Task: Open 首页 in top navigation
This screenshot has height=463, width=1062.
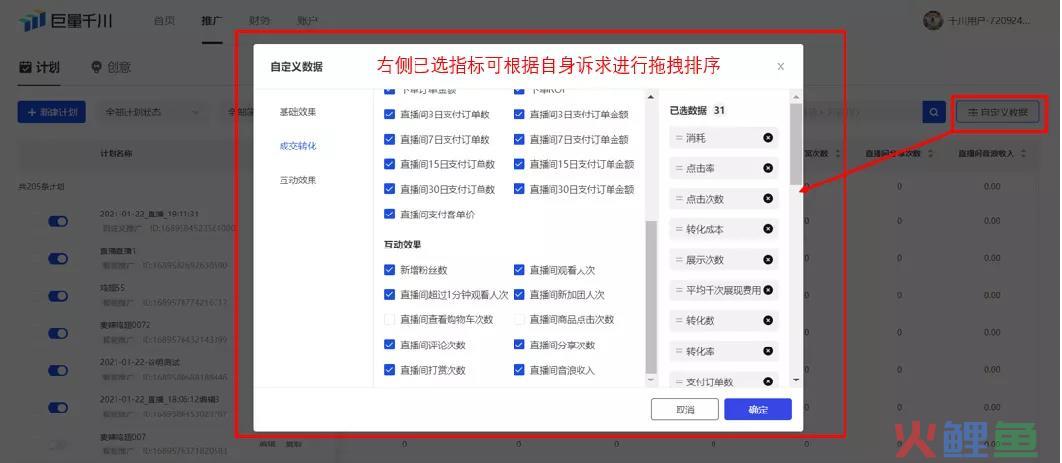Action: coord(165,21)
